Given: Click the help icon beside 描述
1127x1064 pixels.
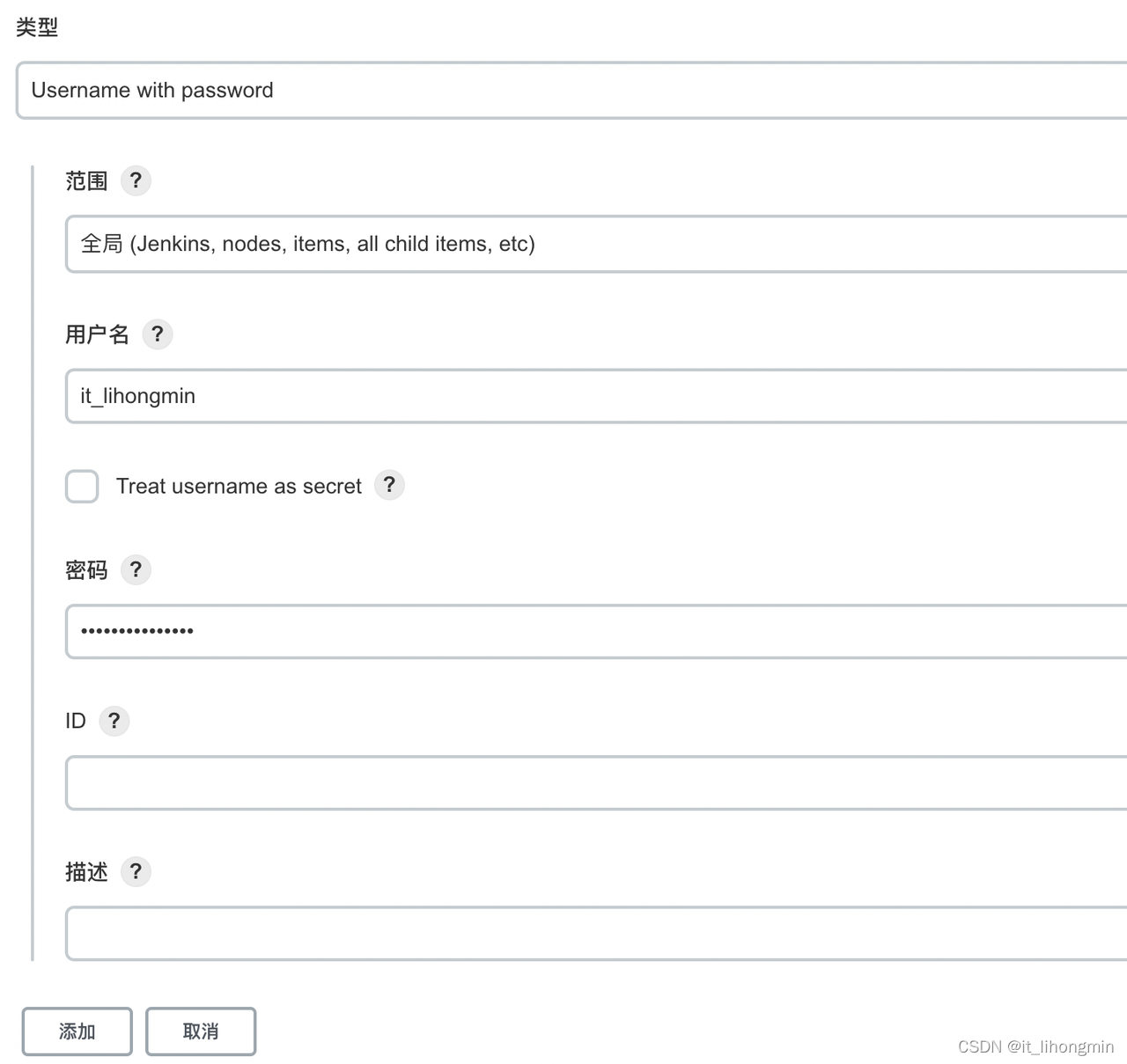Looking at the screenshot, I should [x=136, y=871].
